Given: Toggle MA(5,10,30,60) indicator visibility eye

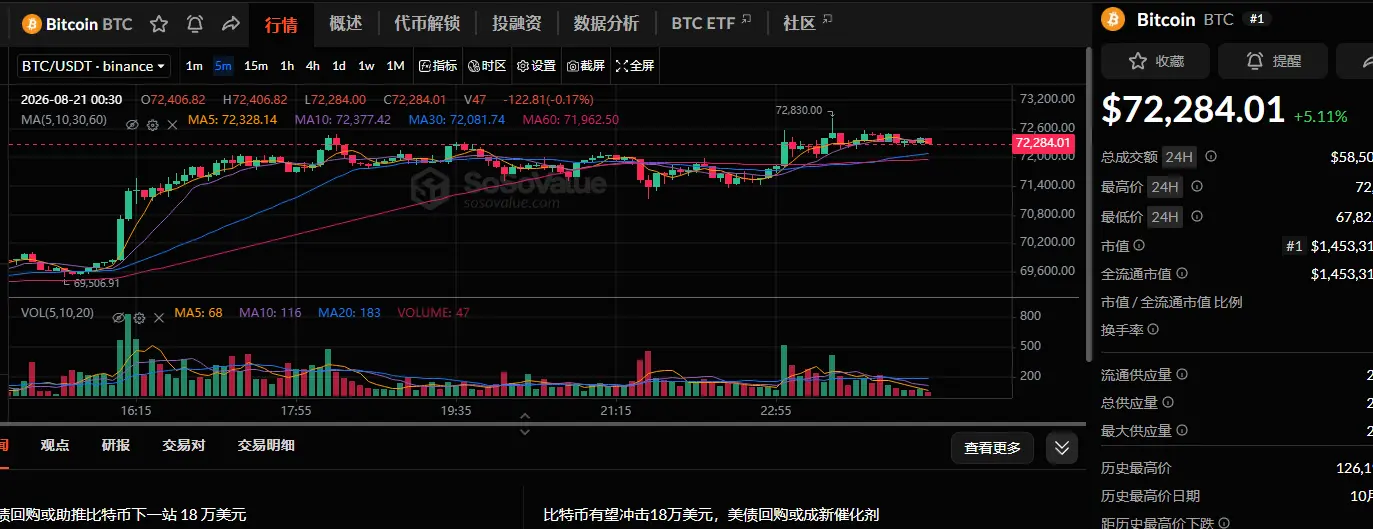Looking at the screenshot, I should [x=131, y=124].
